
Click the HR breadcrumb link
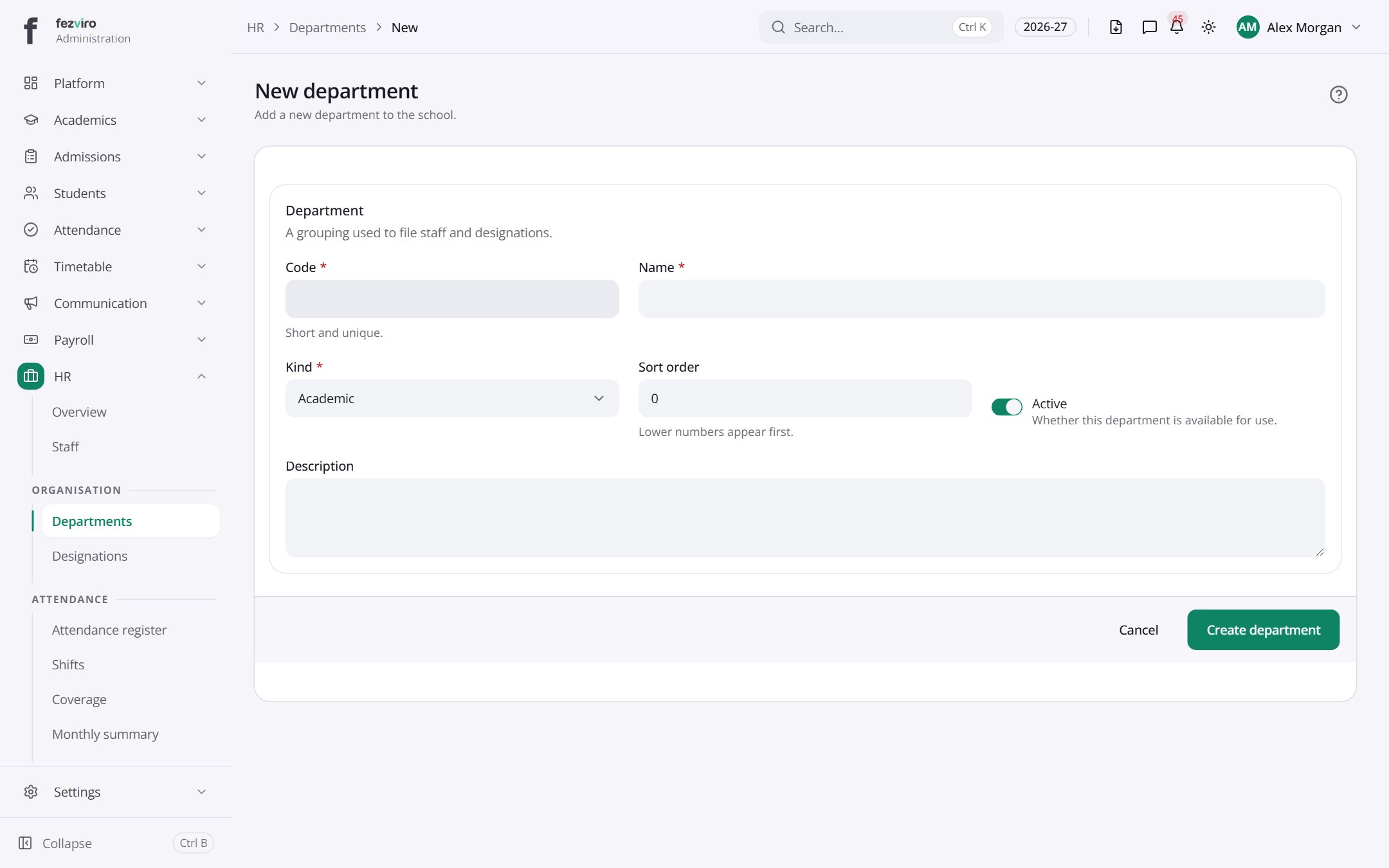click(255, 28)
